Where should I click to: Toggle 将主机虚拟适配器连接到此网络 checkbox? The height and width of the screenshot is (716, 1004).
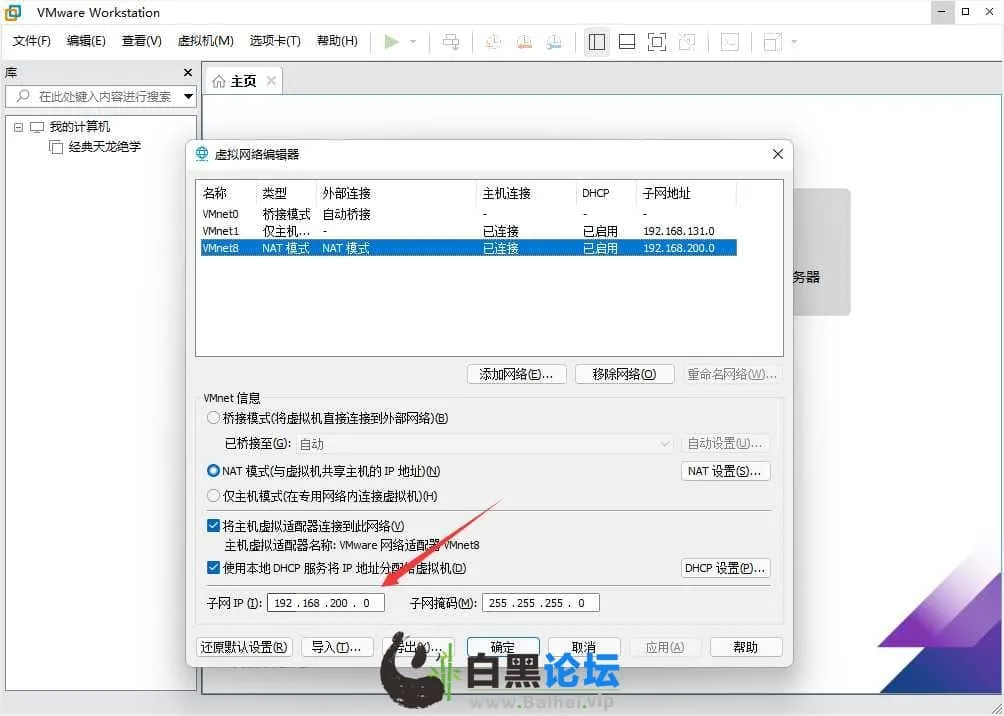point(214,526)
